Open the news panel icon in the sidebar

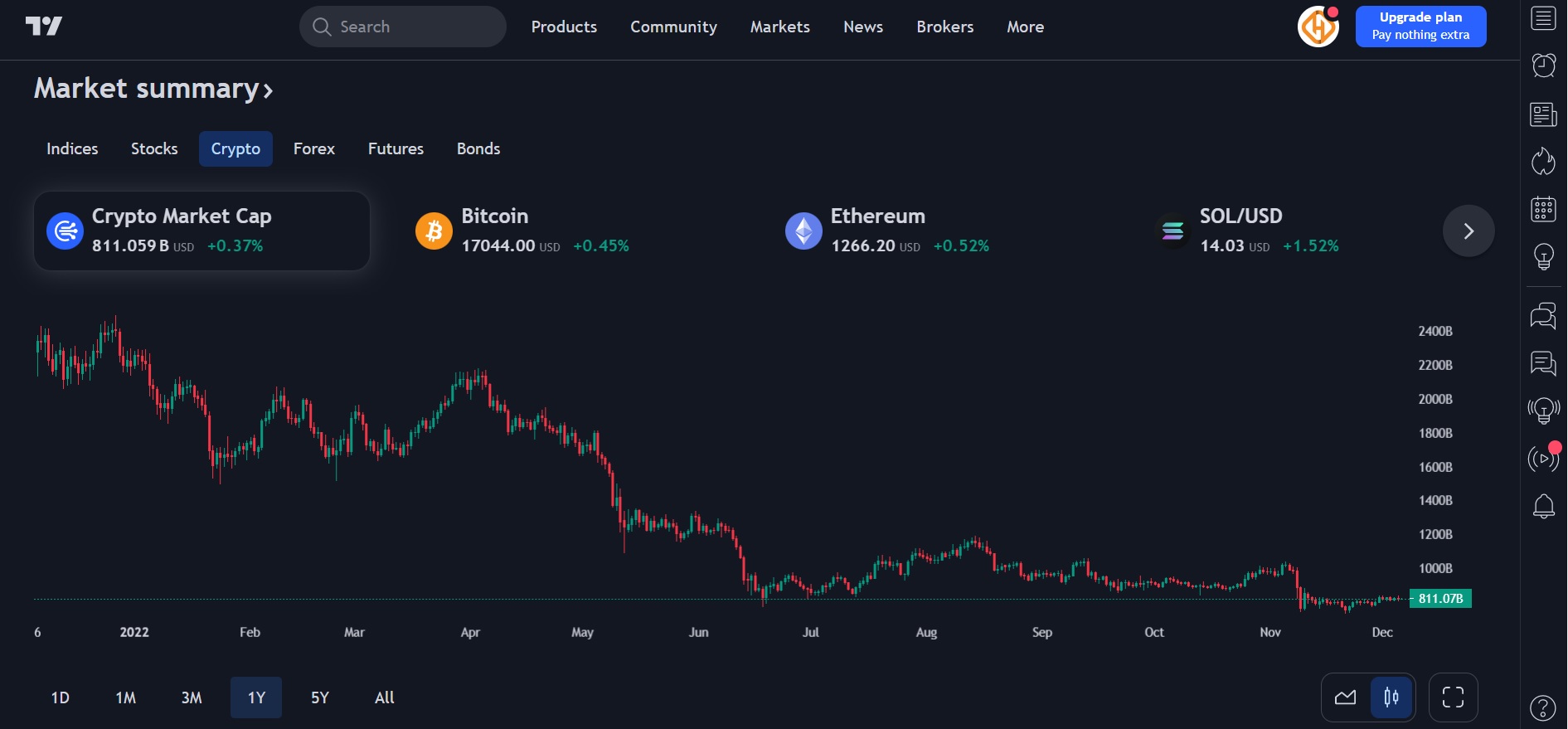tap(1543, 114)
